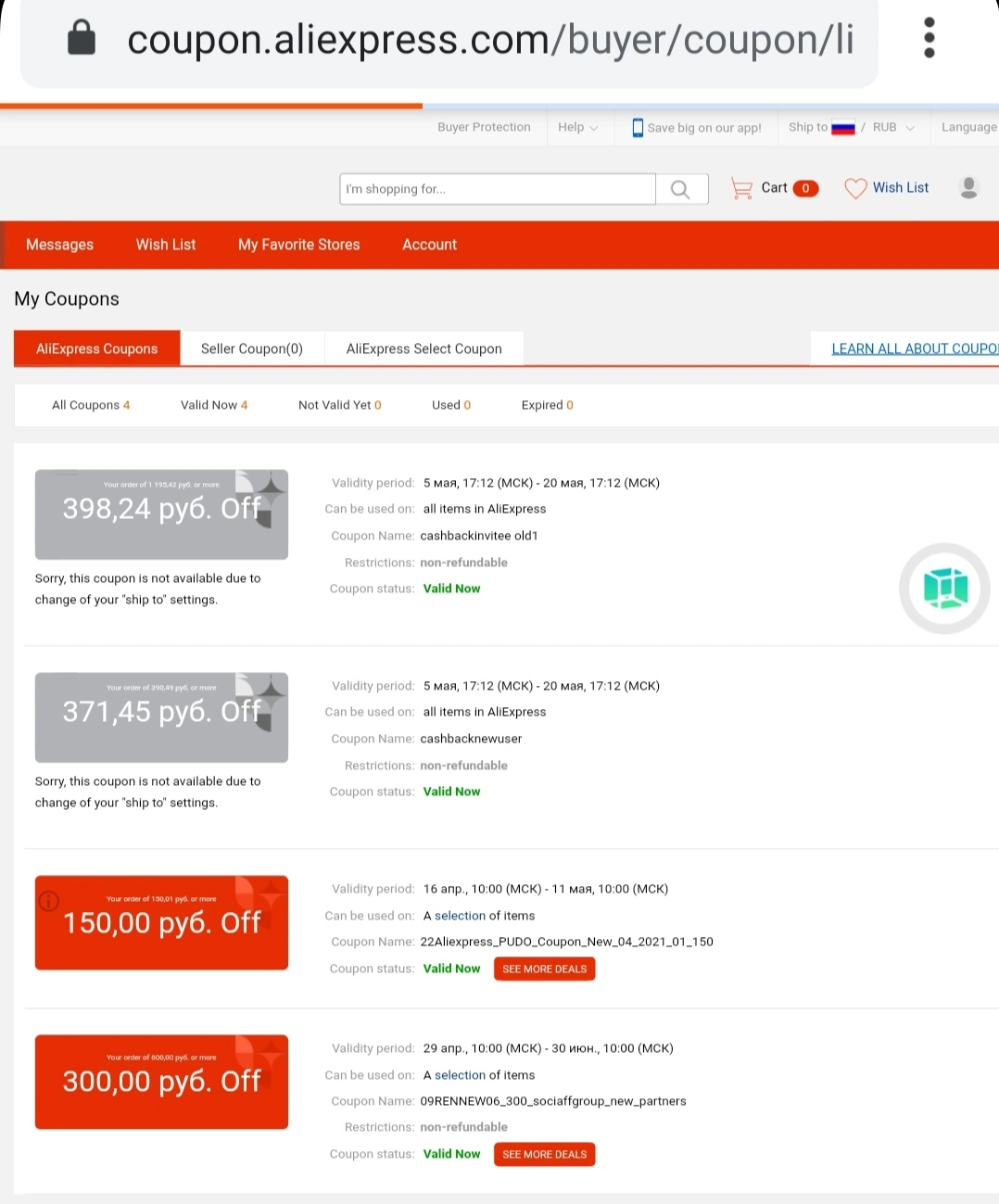This screenshot has width=999, height=1204.
Task: Click coupon name 09RENNEW06_300_sociaffgroup_new_partners
Action: pos(553,1101)
